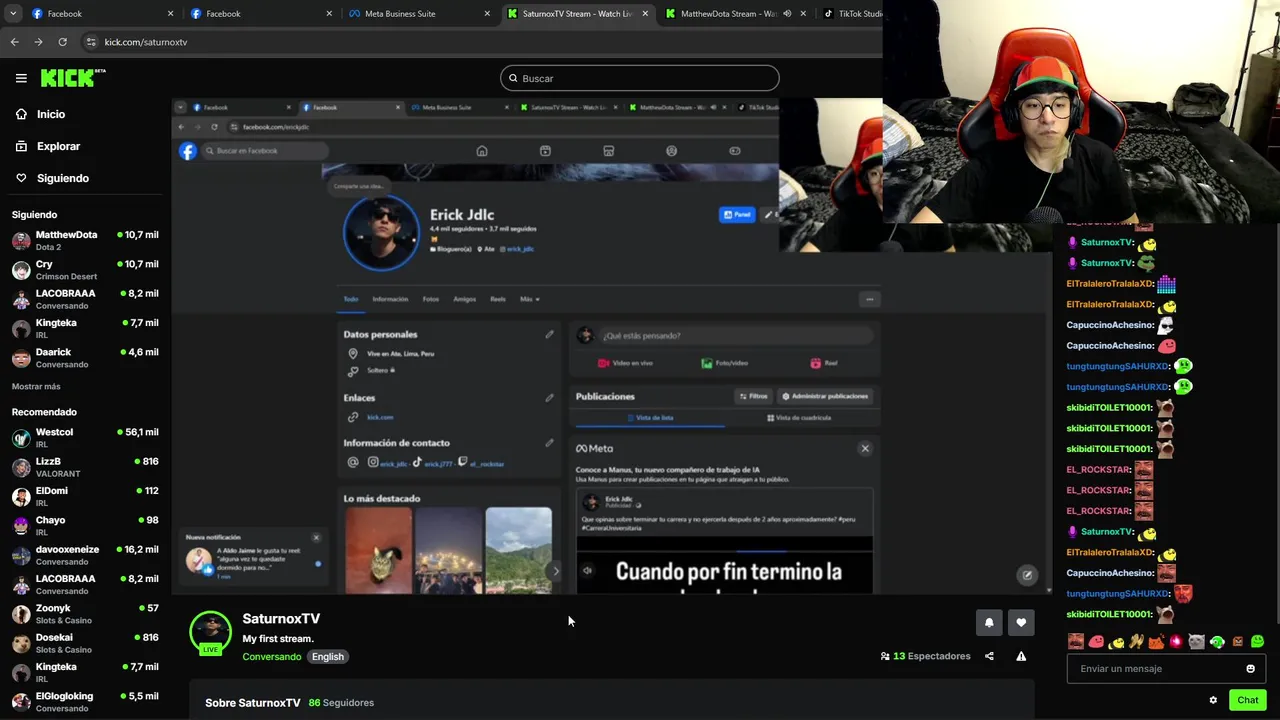Open LizzB channel playing VALORANT

point(85,467)
